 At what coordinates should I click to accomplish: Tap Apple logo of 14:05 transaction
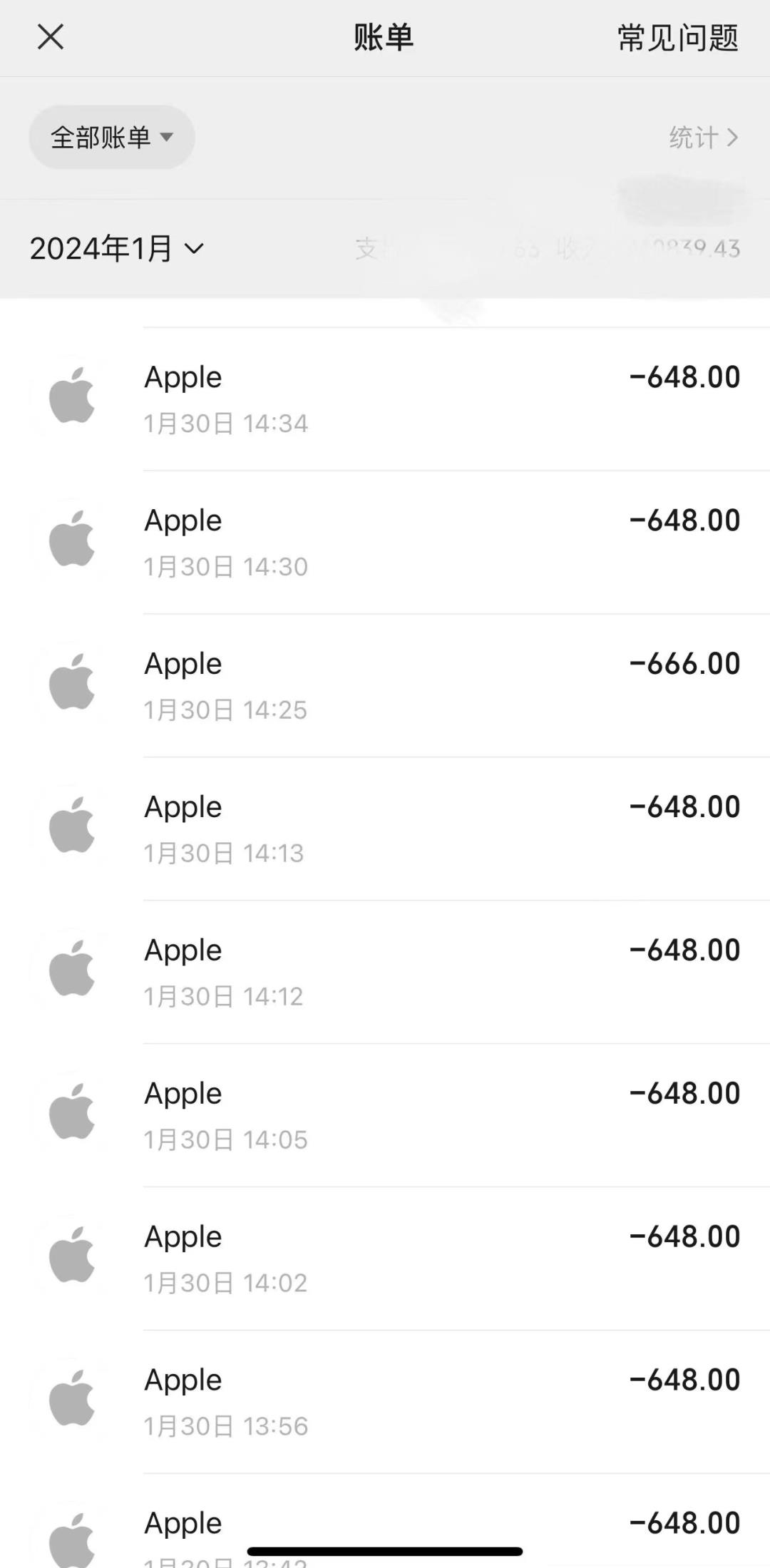[72, 1112]
